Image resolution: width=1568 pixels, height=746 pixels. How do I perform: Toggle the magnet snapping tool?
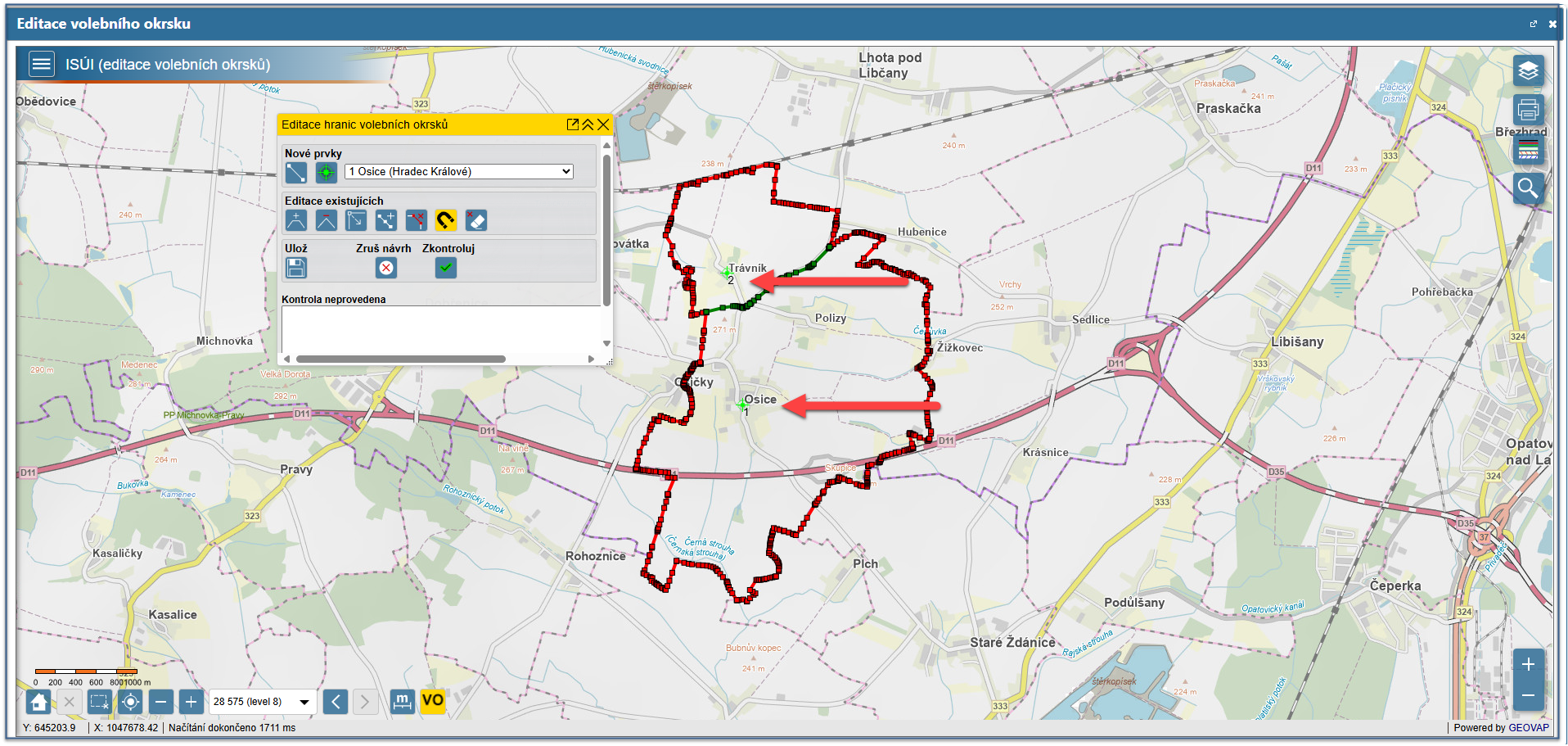click(x=445, y=220)
